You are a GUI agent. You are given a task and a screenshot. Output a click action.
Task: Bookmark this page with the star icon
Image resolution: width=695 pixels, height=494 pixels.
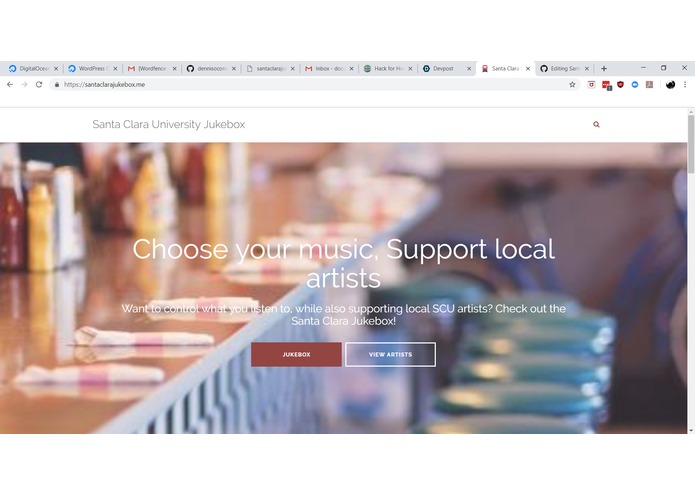(572, 84)
